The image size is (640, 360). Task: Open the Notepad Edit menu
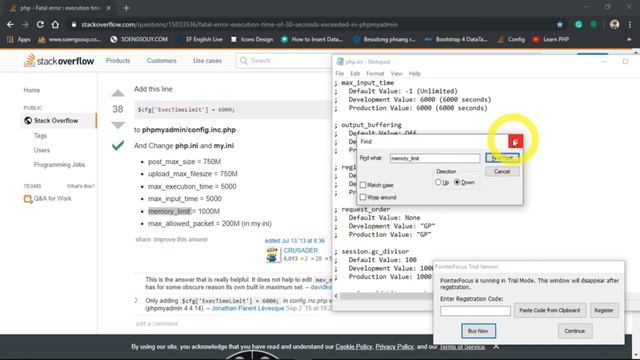point(355,73)
